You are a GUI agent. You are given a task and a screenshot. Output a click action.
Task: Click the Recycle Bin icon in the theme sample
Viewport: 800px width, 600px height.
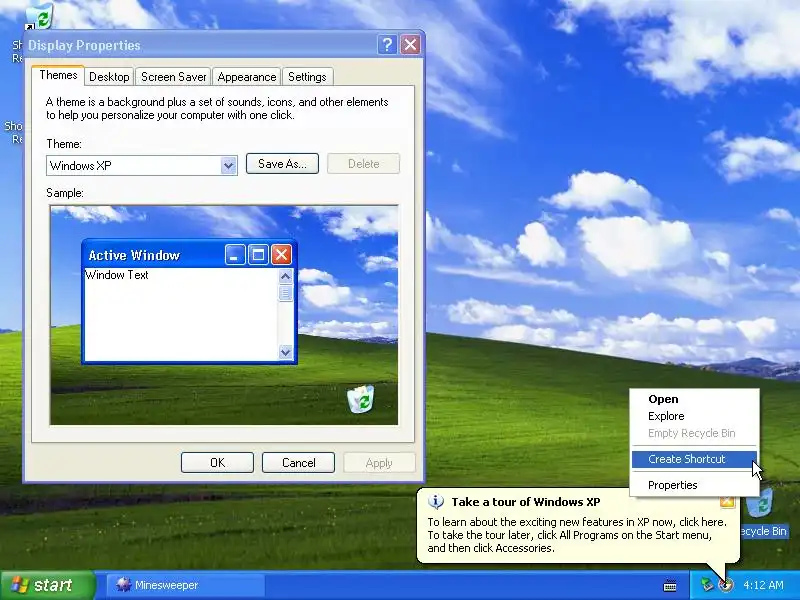360,399
